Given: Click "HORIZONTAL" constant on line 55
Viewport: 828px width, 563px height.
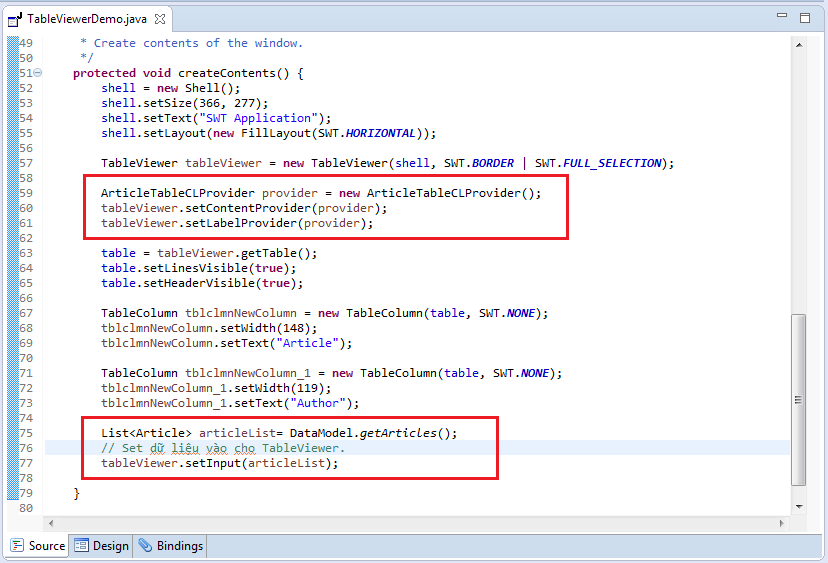Looking at the screenshot, I should pos(381,133).
